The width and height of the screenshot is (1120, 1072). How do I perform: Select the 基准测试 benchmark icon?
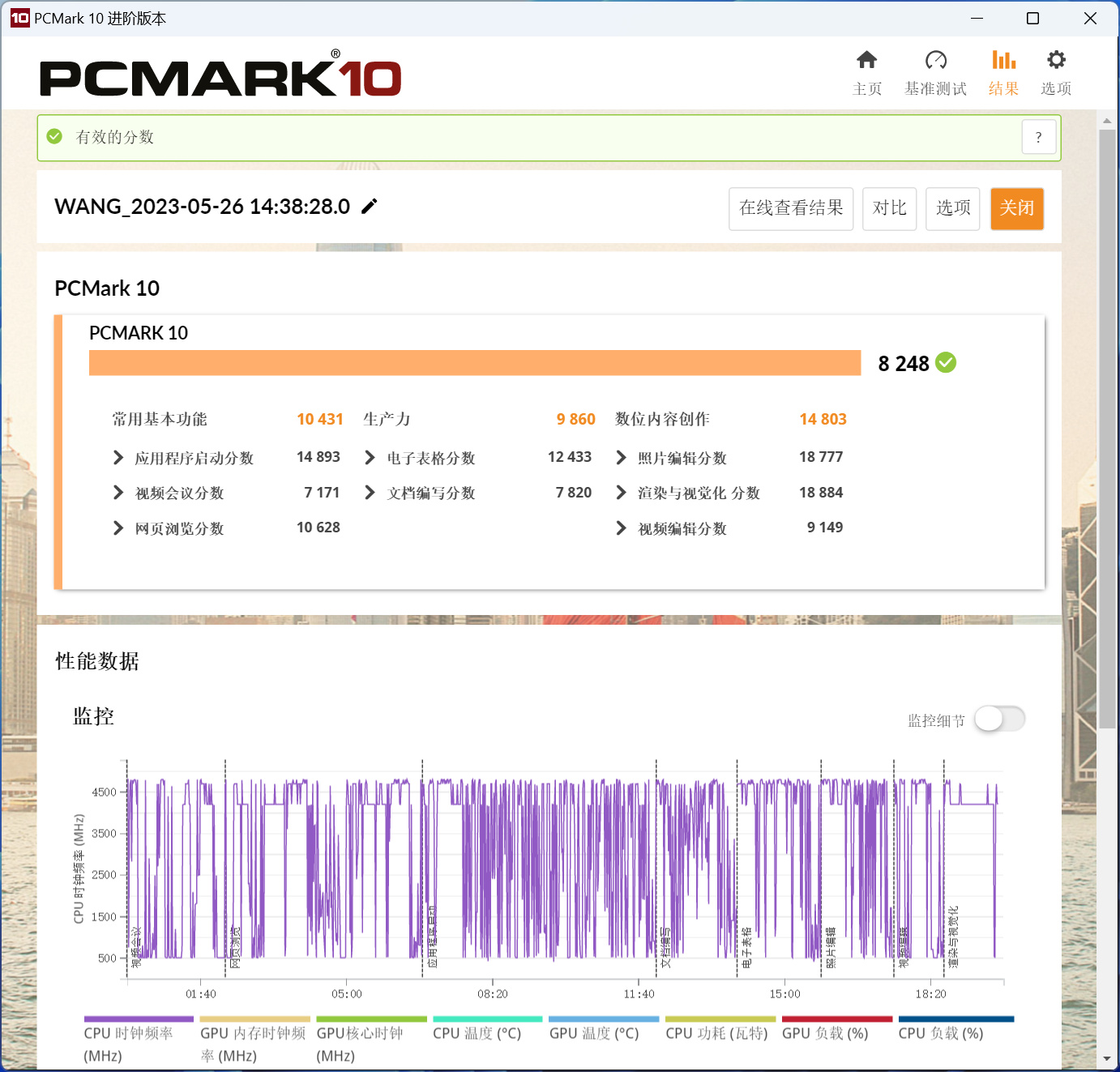(x=935, y=71)
